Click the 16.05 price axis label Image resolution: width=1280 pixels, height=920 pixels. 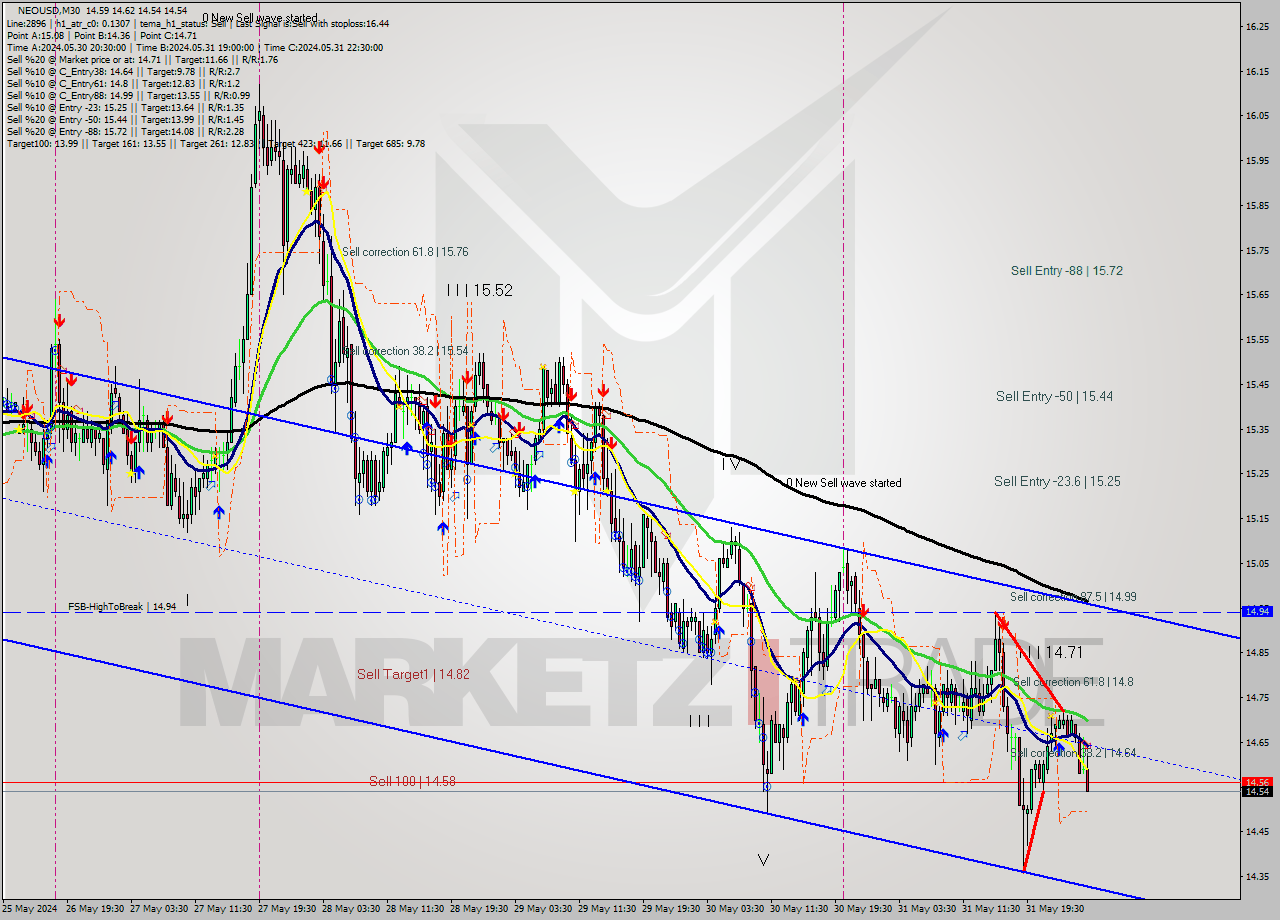1257,116
